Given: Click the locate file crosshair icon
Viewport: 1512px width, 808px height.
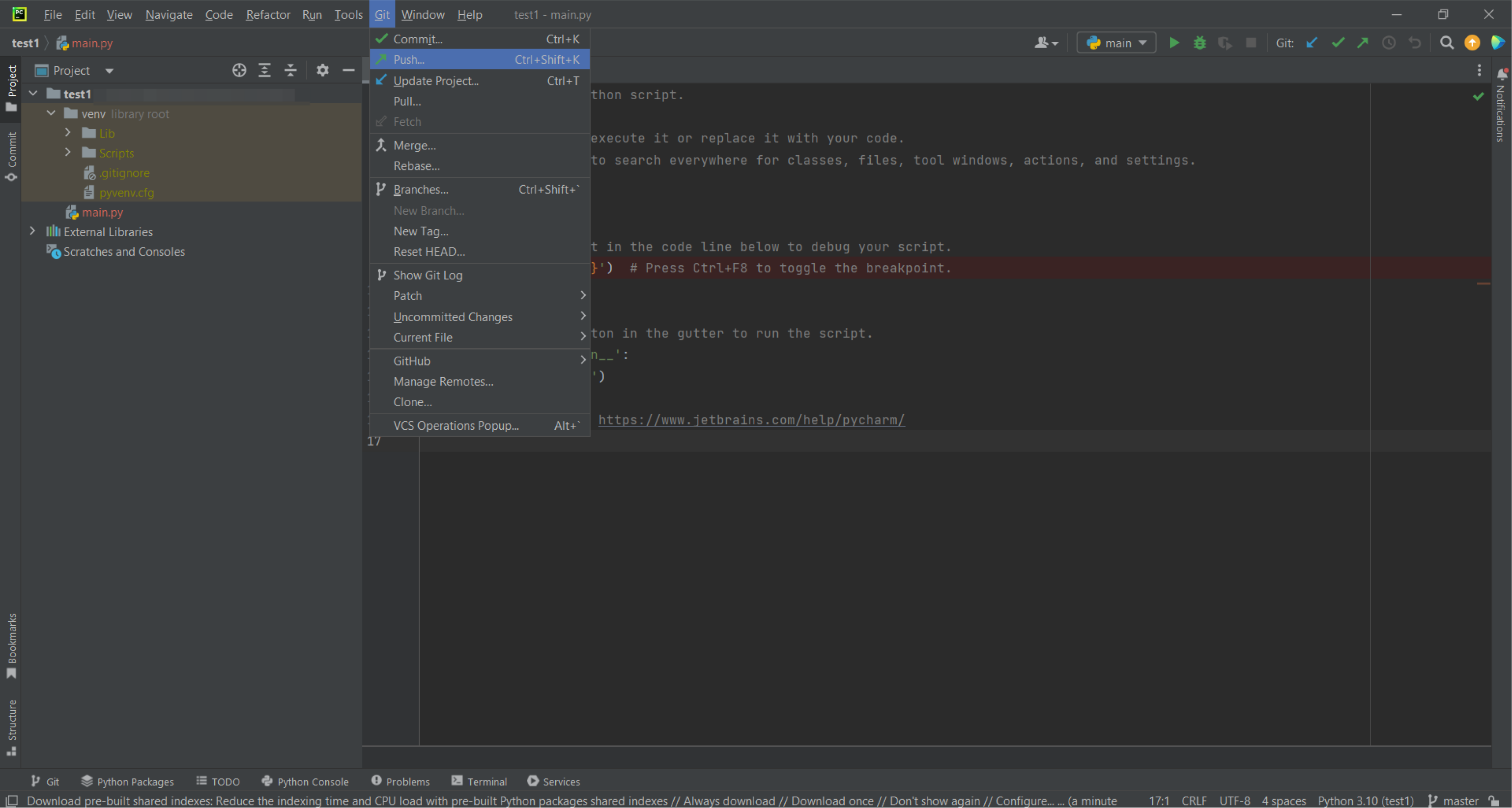Looking at the screenshot, I should tap(239, 70).
